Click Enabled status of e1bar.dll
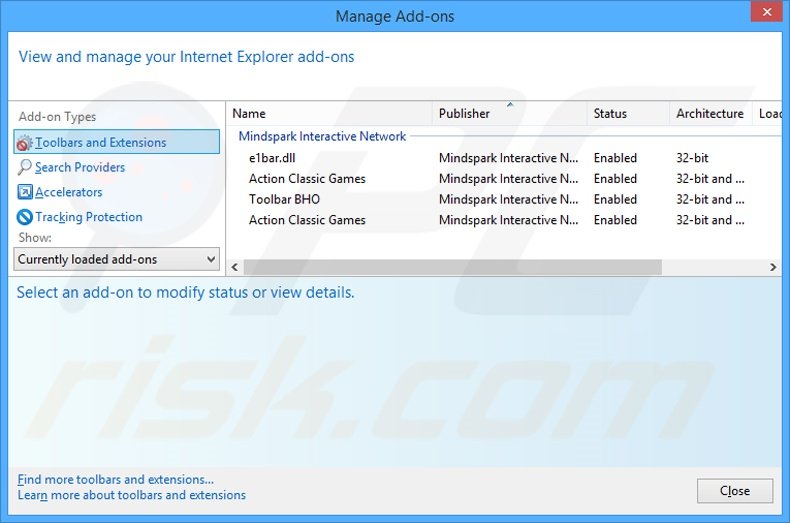Screen dimensions: 790x523 615,158
